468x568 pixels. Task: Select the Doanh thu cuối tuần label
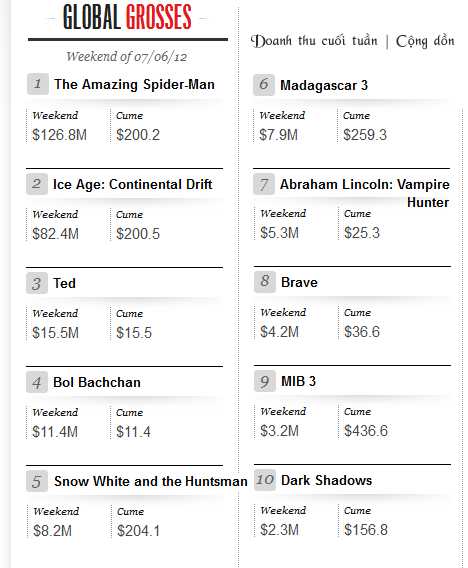click(314, 41)
